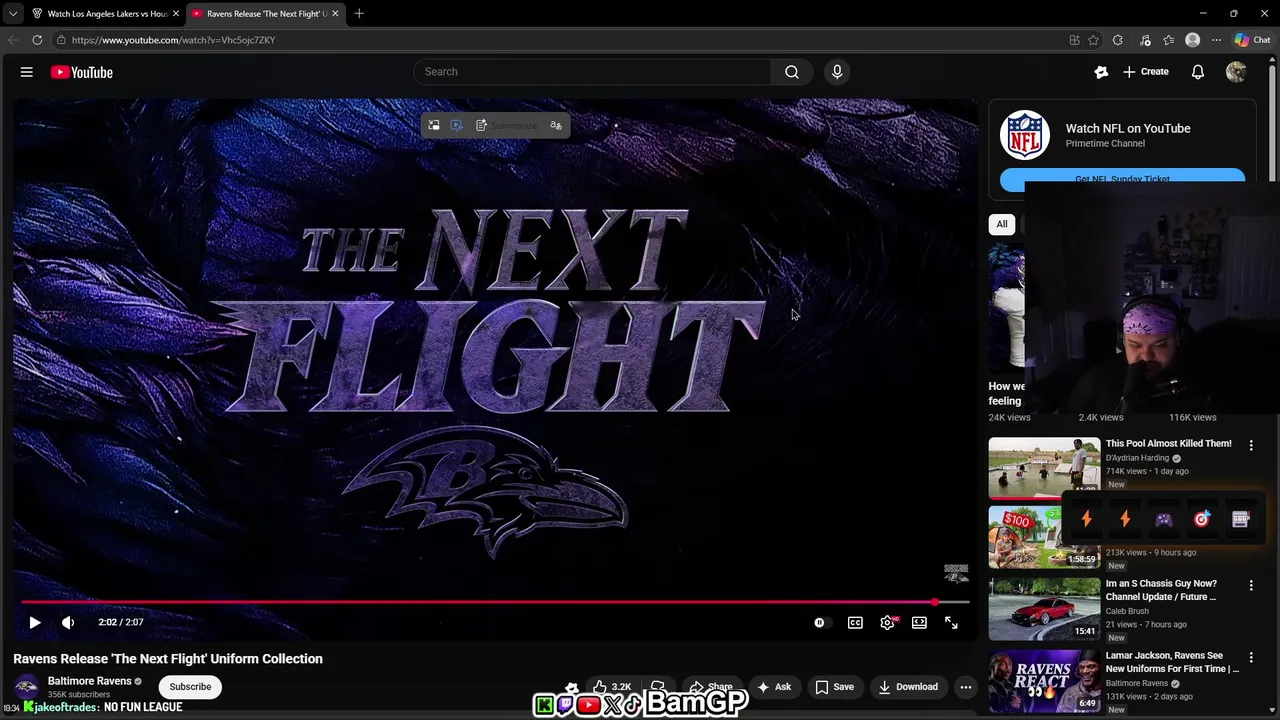Open browser Settings and more ellipsis
The image size is (1280, 720).
(1216, 40)
